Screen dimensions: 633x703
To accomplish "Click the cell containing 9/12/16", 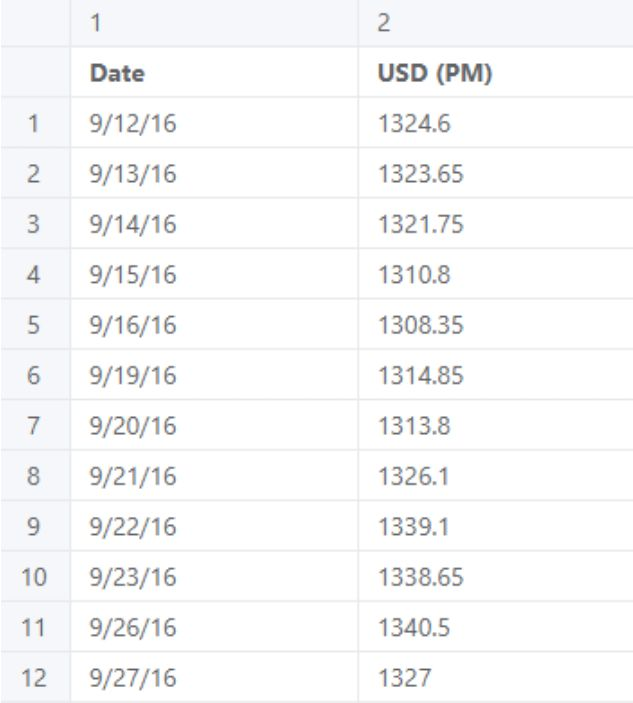I will pos(214,123).
